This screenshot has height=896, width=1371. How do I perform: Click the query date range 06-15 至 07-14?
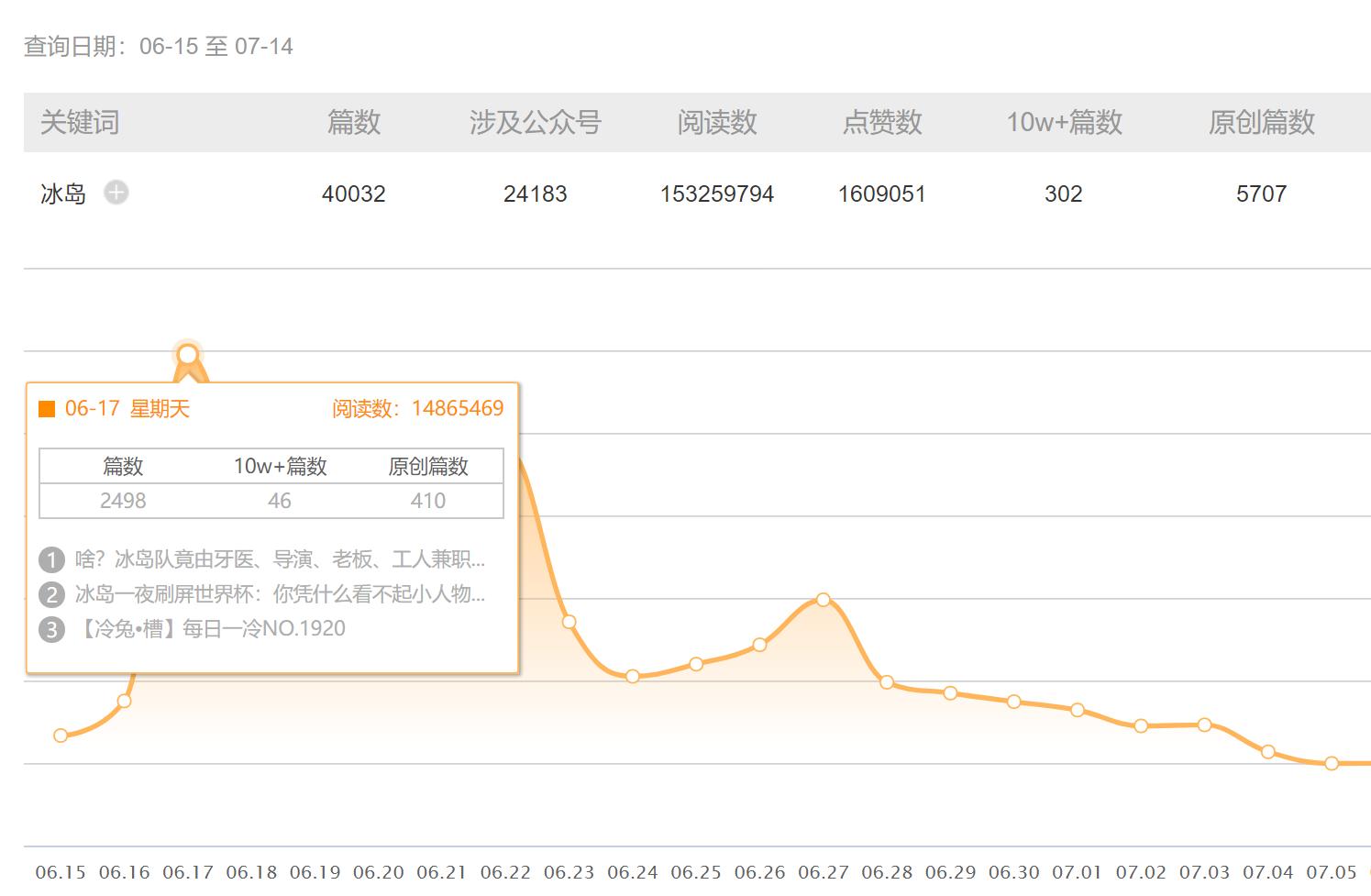(x=216, y=47)
